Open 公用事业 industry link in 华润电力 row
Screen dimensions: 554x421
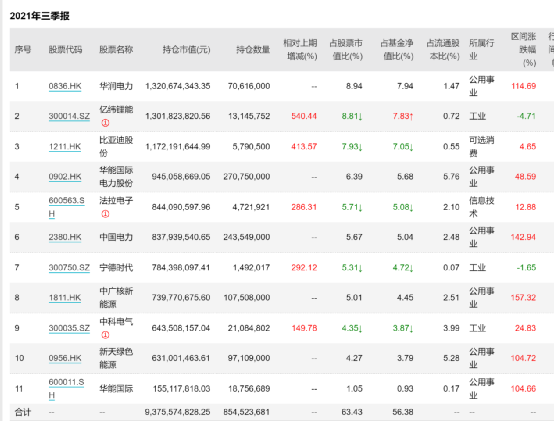click(482, 86)
